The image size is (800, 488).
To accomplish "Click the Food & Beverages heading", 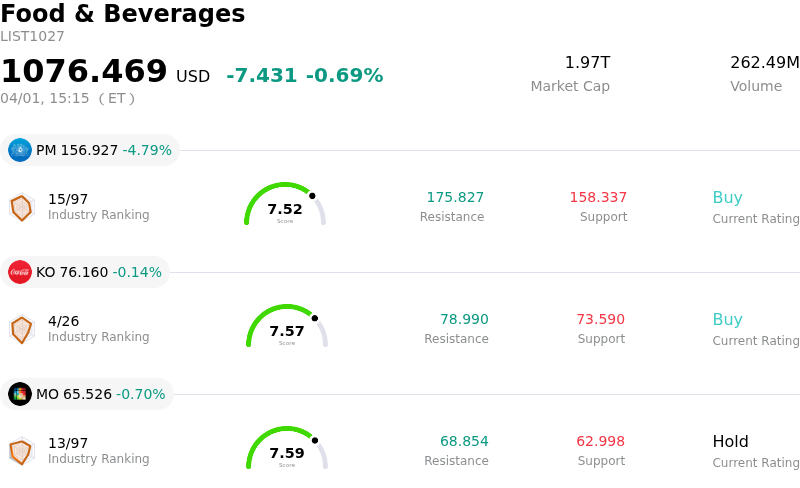I will [122, 14].
